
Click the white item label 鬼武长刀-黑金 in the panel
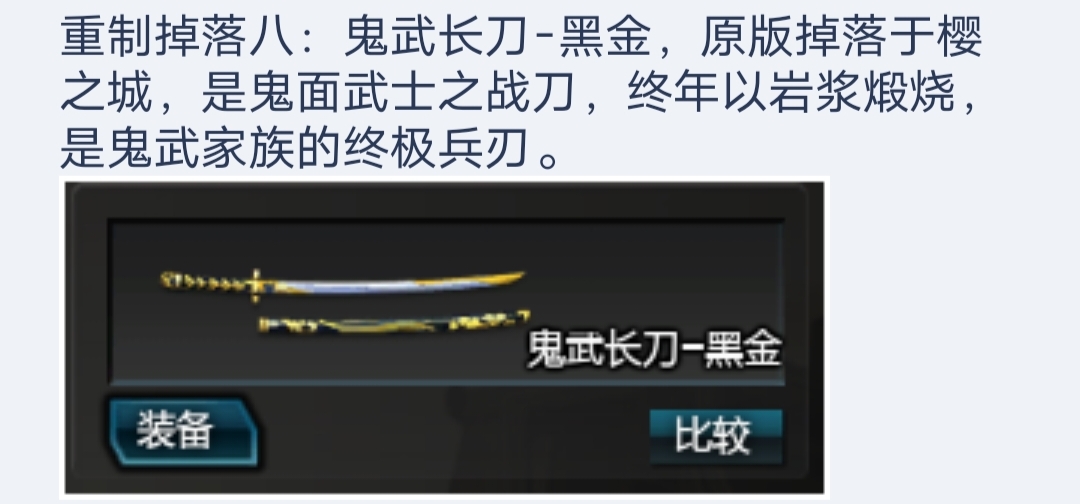tap(654, 350)
